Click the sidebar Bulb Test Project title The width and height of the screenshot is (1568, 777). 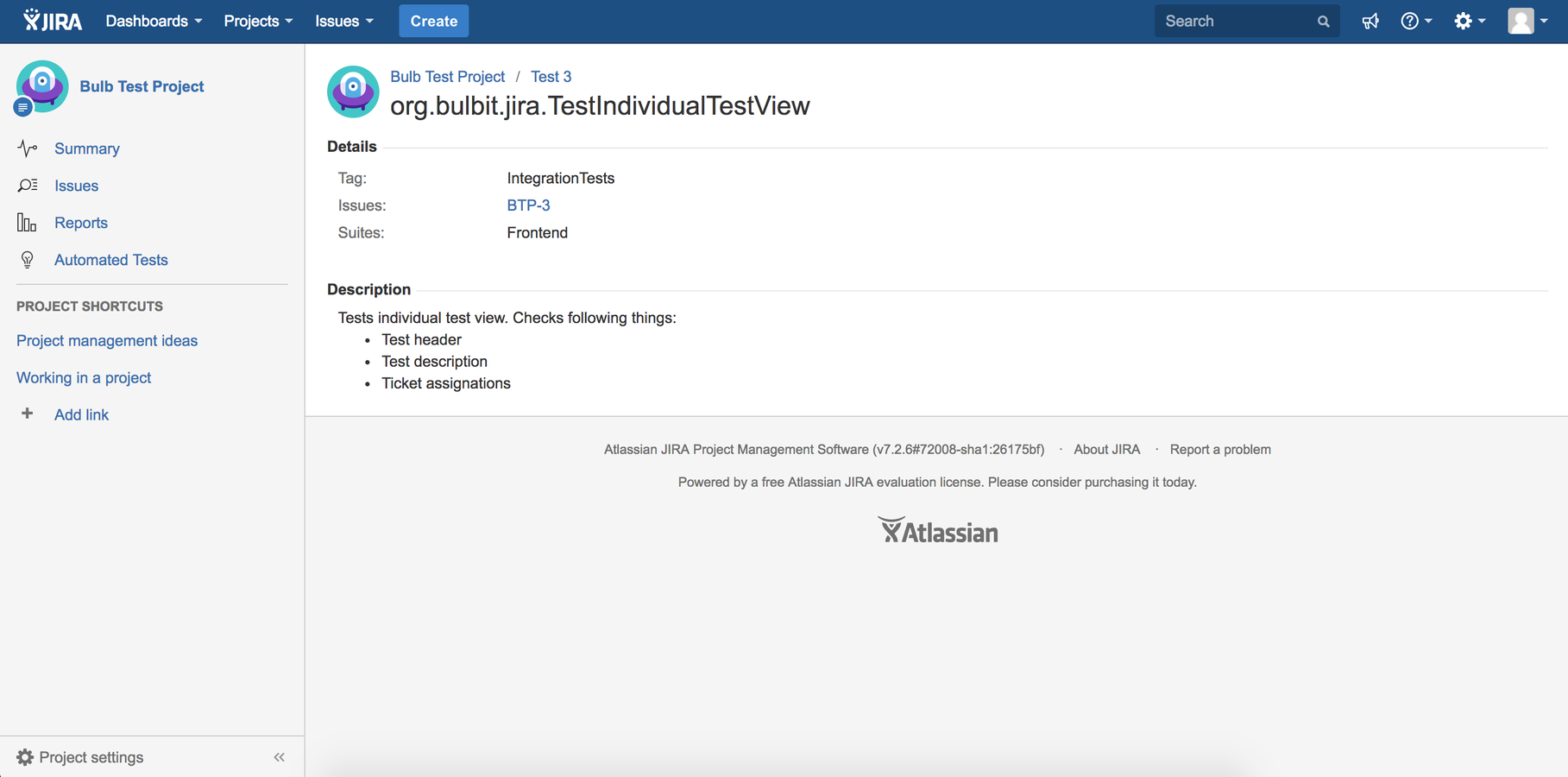142,86
